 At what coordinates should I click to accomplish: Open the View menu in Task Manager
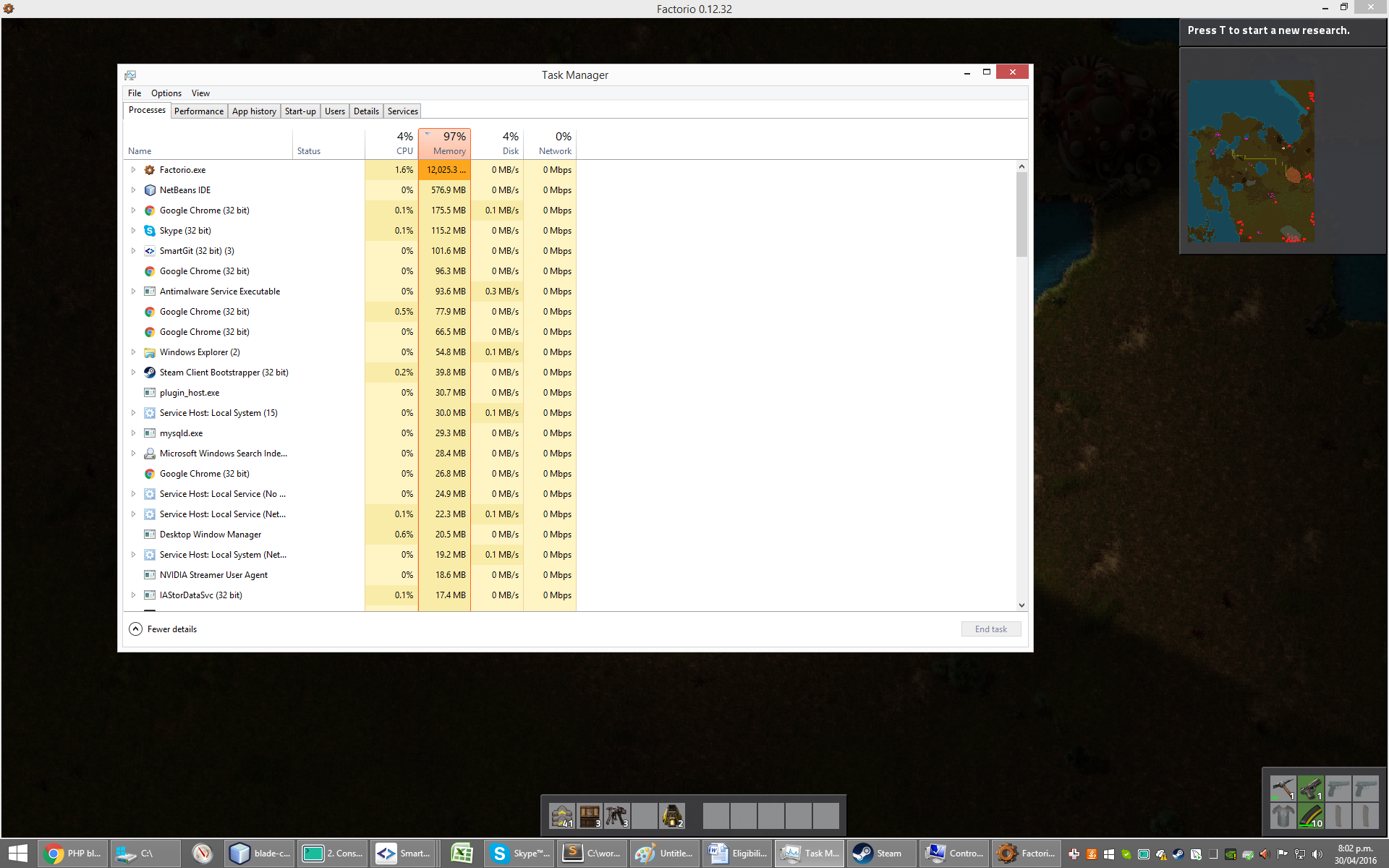200,93
